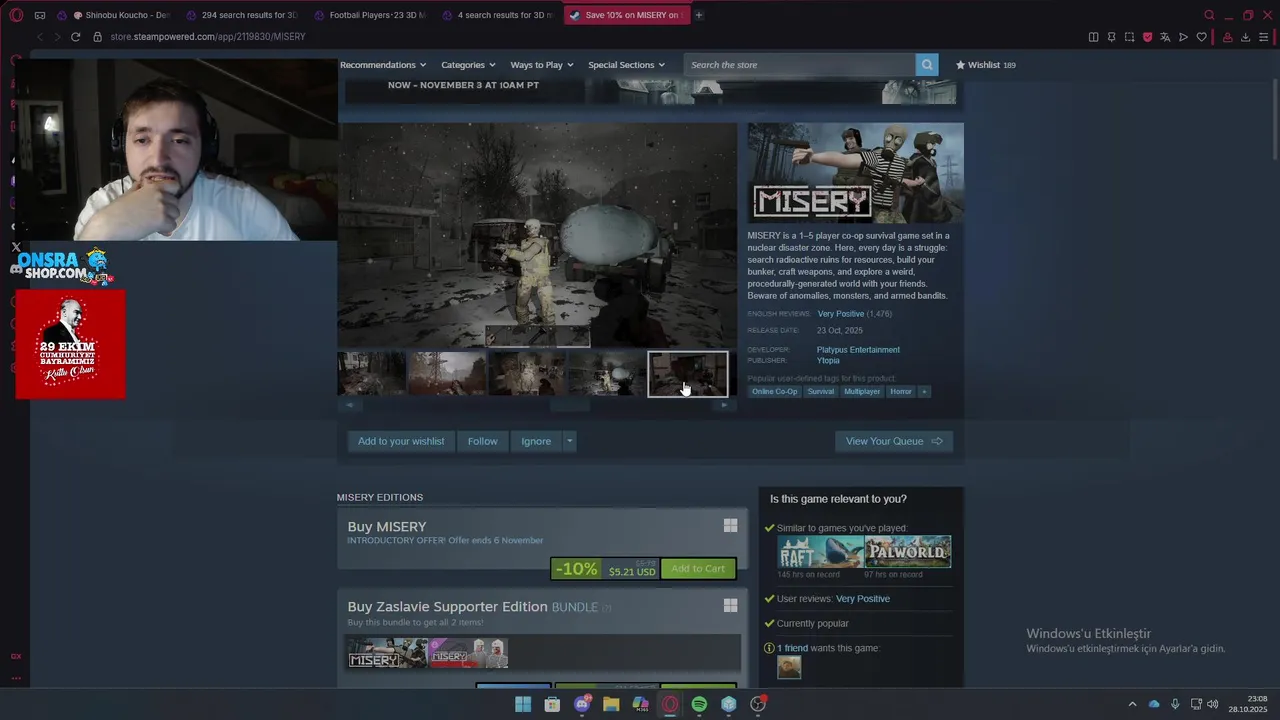Viewport: 1280px width, 720px height.
Task: Open Microsoft Store from taskbar
Action: coord(552,704)
